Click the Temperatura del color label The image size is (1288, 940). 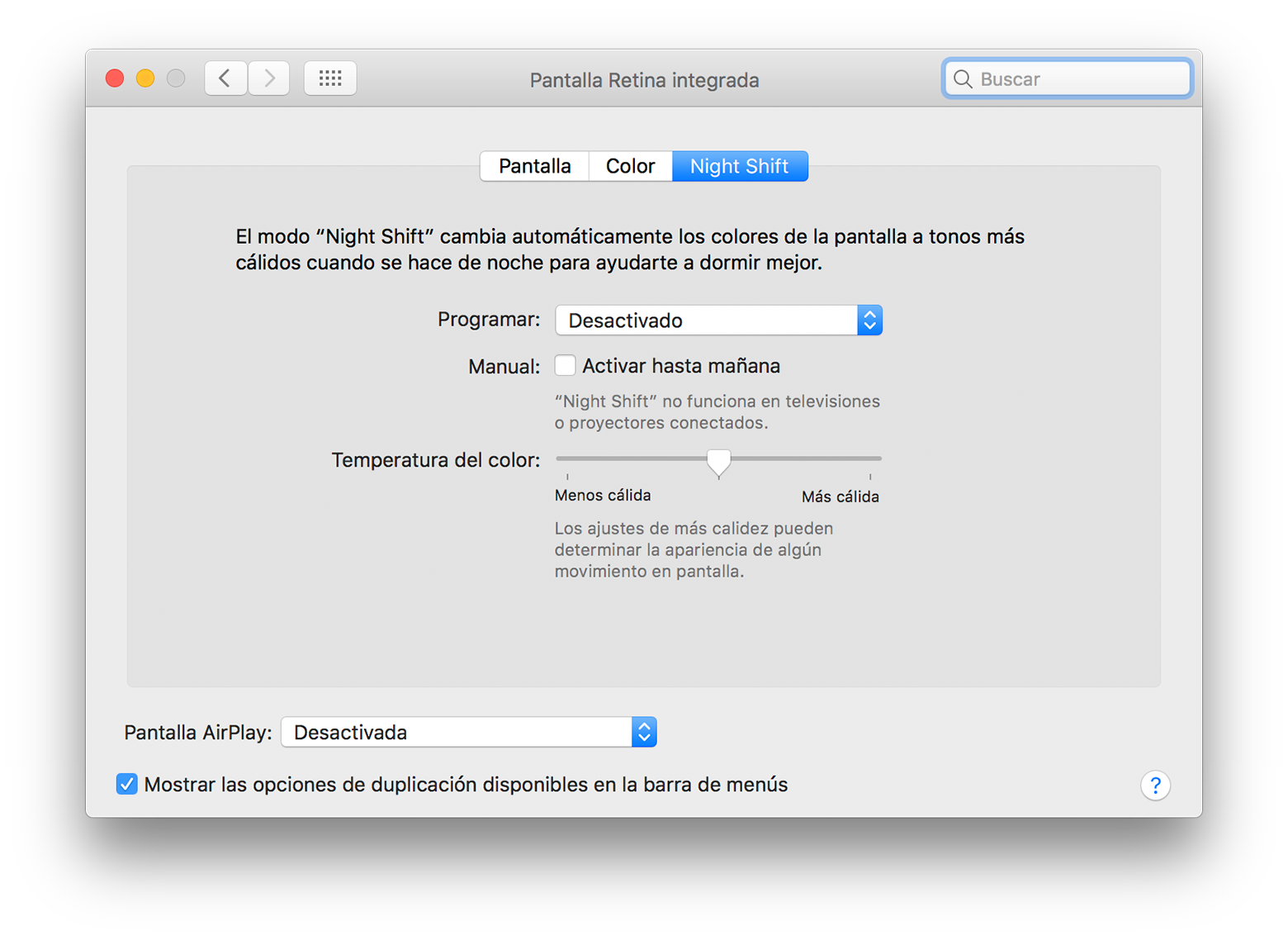(x=436, y=460)
